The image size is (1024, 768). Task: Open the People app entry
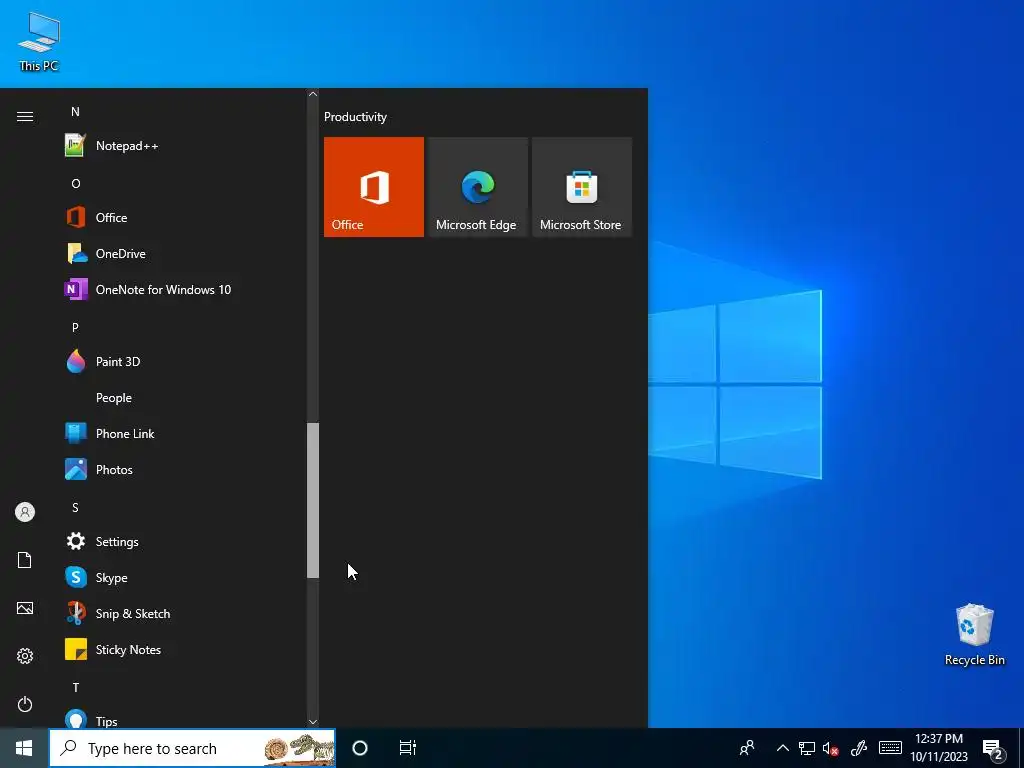183,397
